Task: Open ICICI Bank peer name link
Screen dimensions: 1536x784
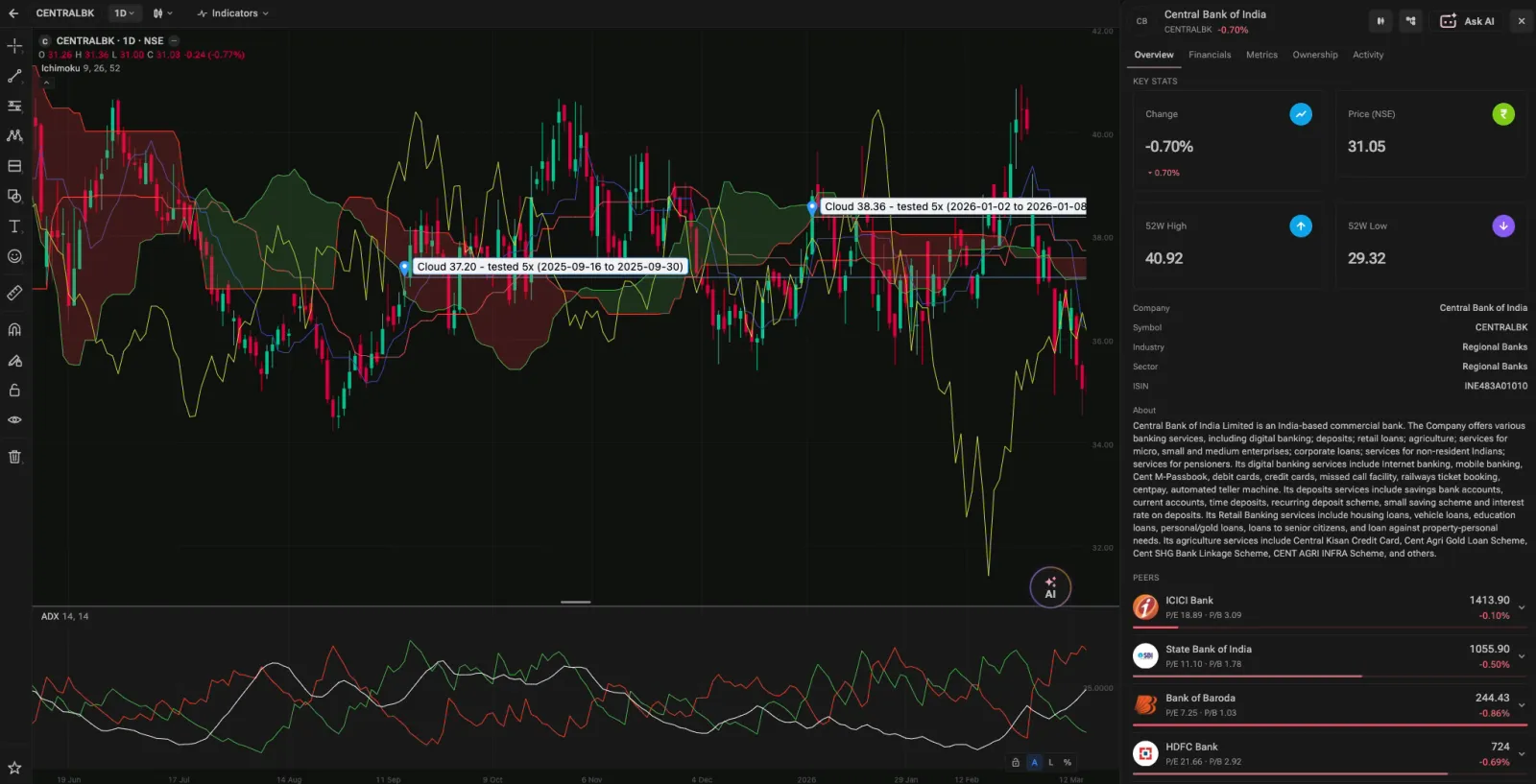Action: click(1189, 601)
